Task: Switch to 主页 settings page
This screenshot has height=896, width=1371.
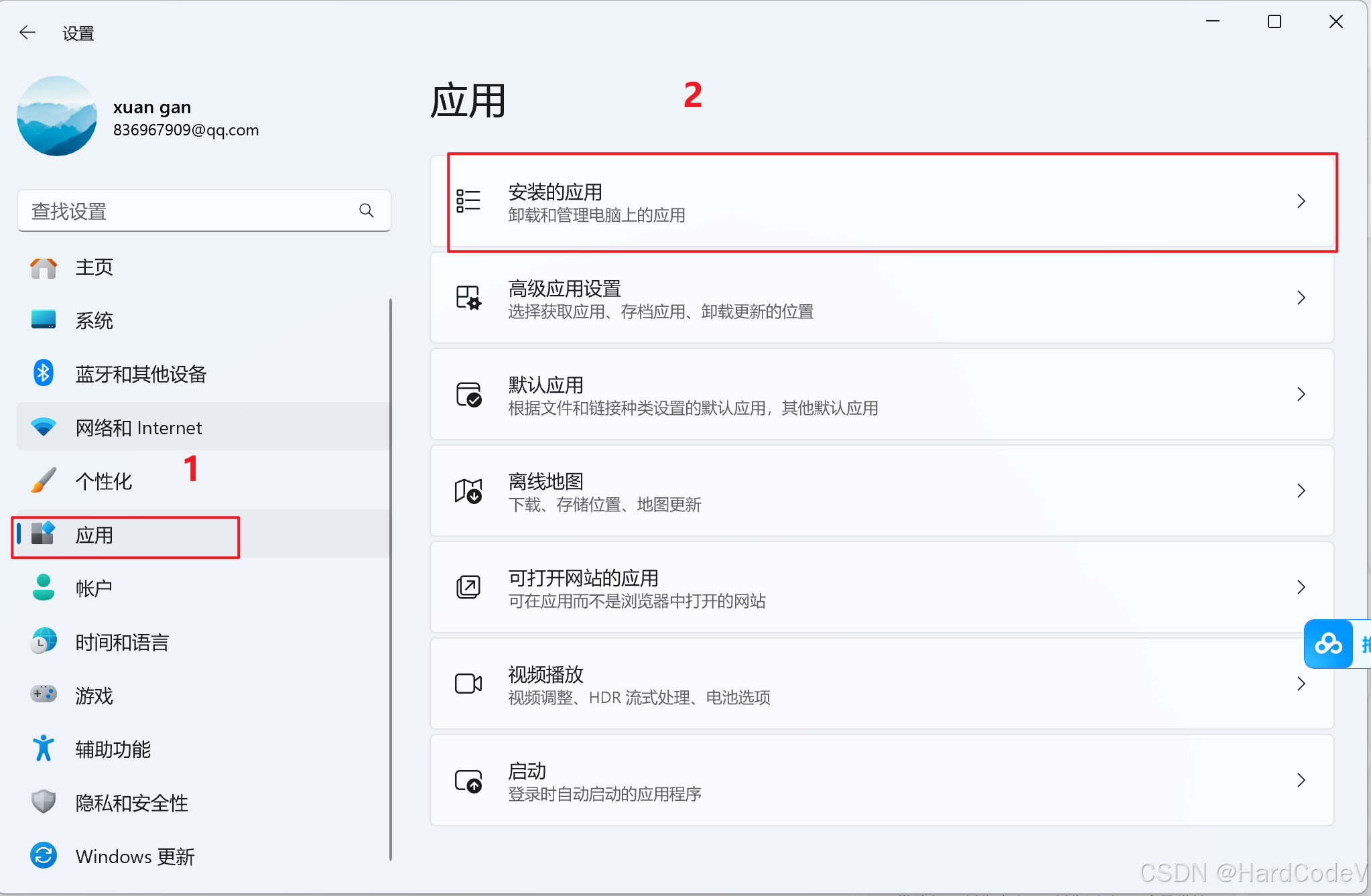Action: [x=94, y=267]
